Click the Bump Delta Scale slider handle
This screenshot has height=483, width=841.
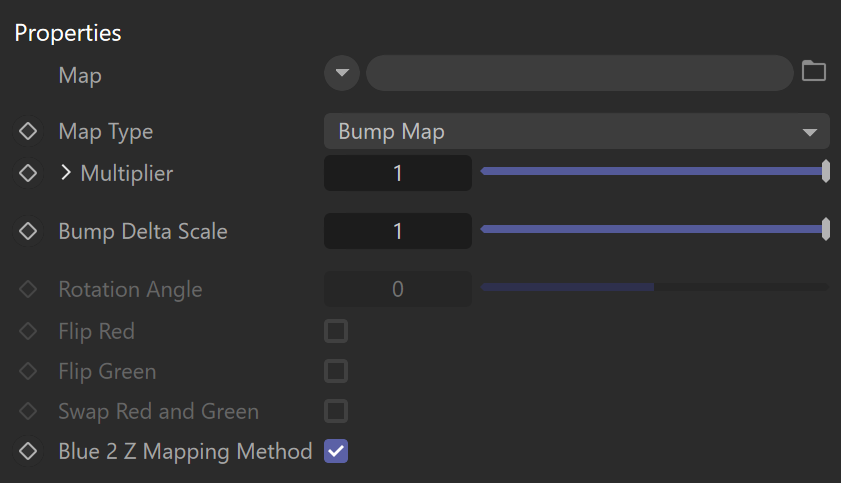826,229
